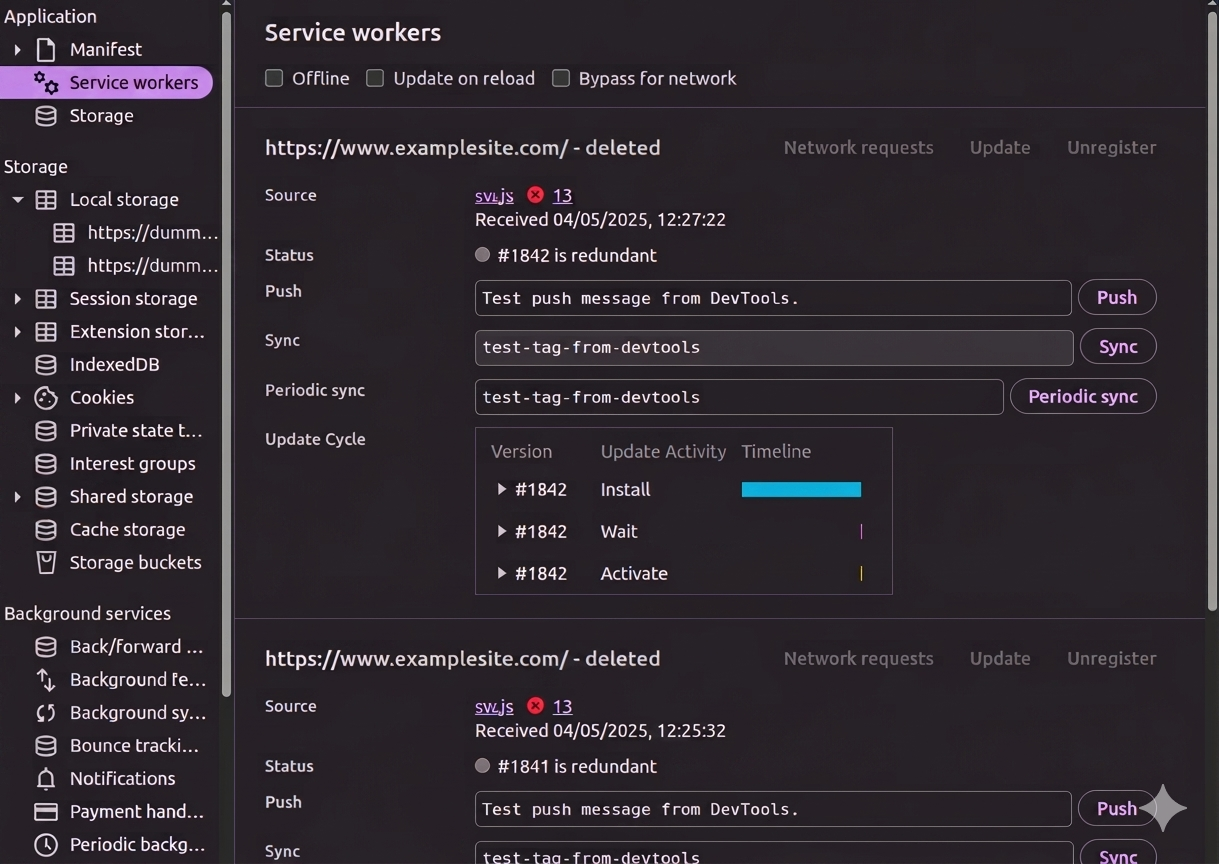
Task: Click the Local storage table icon
Action: [46, 199]
